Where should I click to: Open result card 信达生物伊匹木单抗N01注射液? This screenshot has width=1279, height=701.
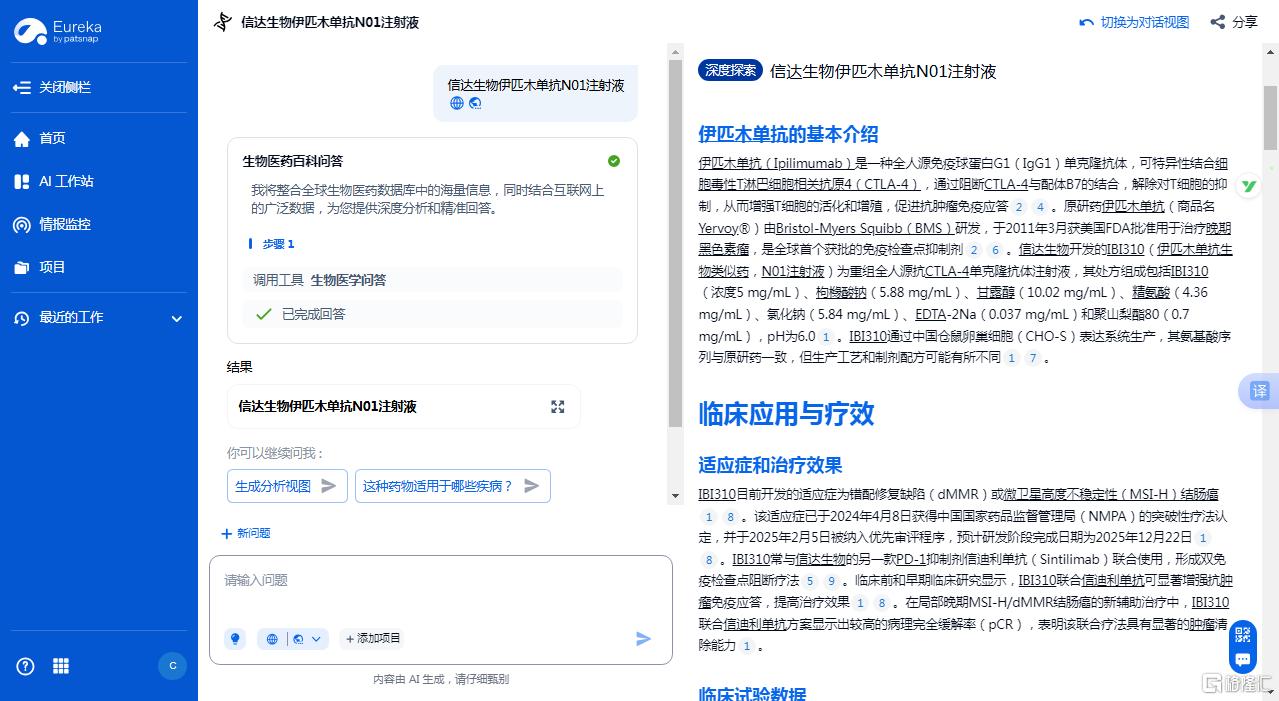[x=404, y=407]
